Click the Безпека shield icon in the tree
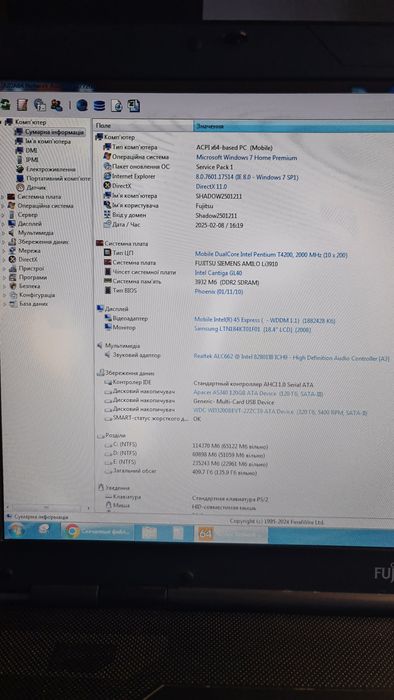 point(13,286)
